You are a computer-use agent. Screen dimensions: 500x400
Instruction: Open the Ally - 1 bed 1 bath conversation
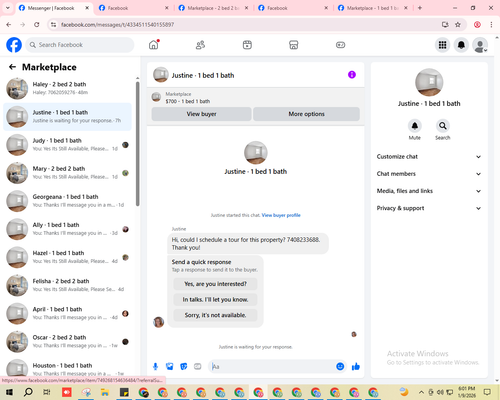point(68,229)
